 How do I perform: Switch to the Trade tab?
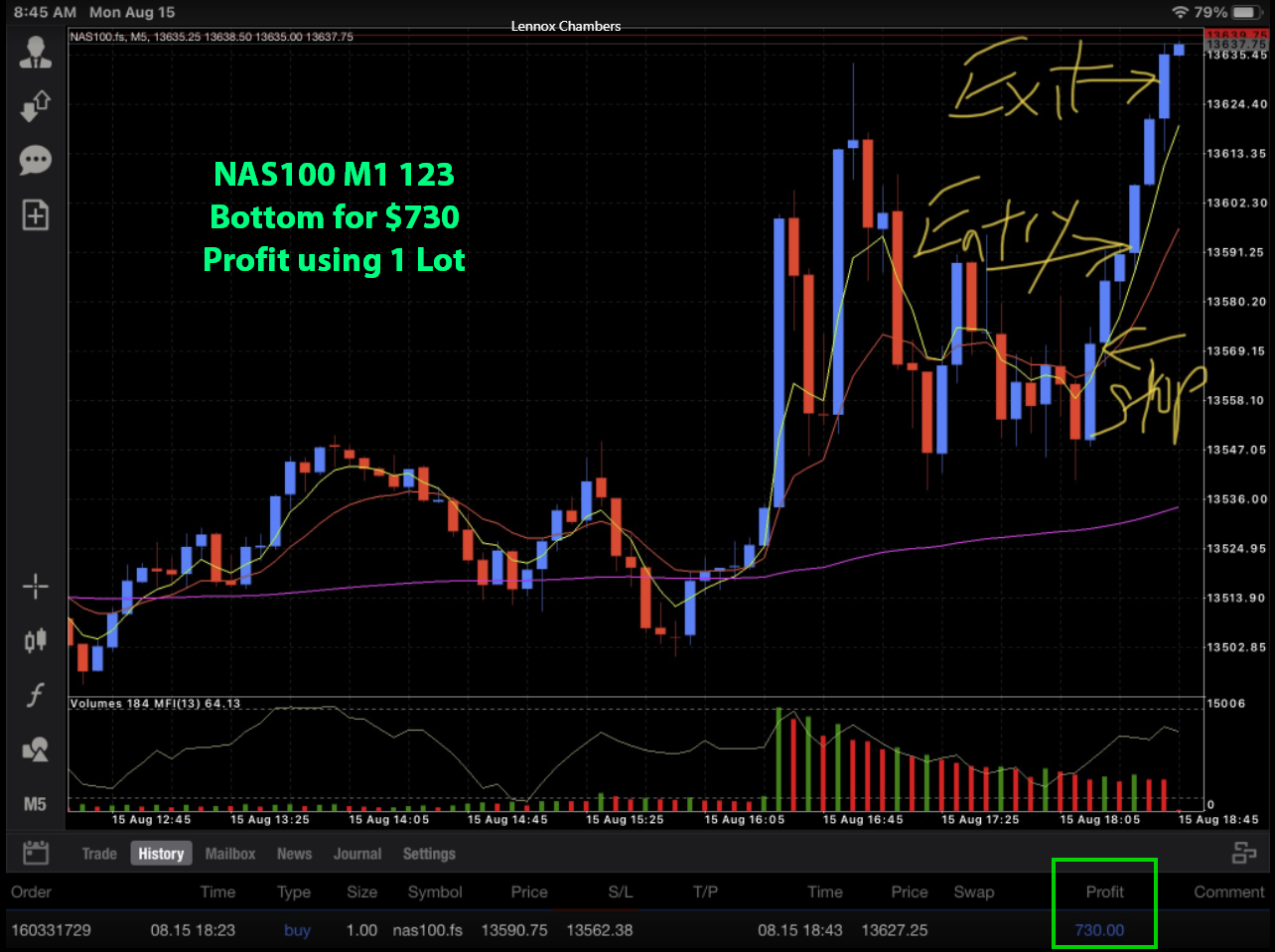coord(99,854)
